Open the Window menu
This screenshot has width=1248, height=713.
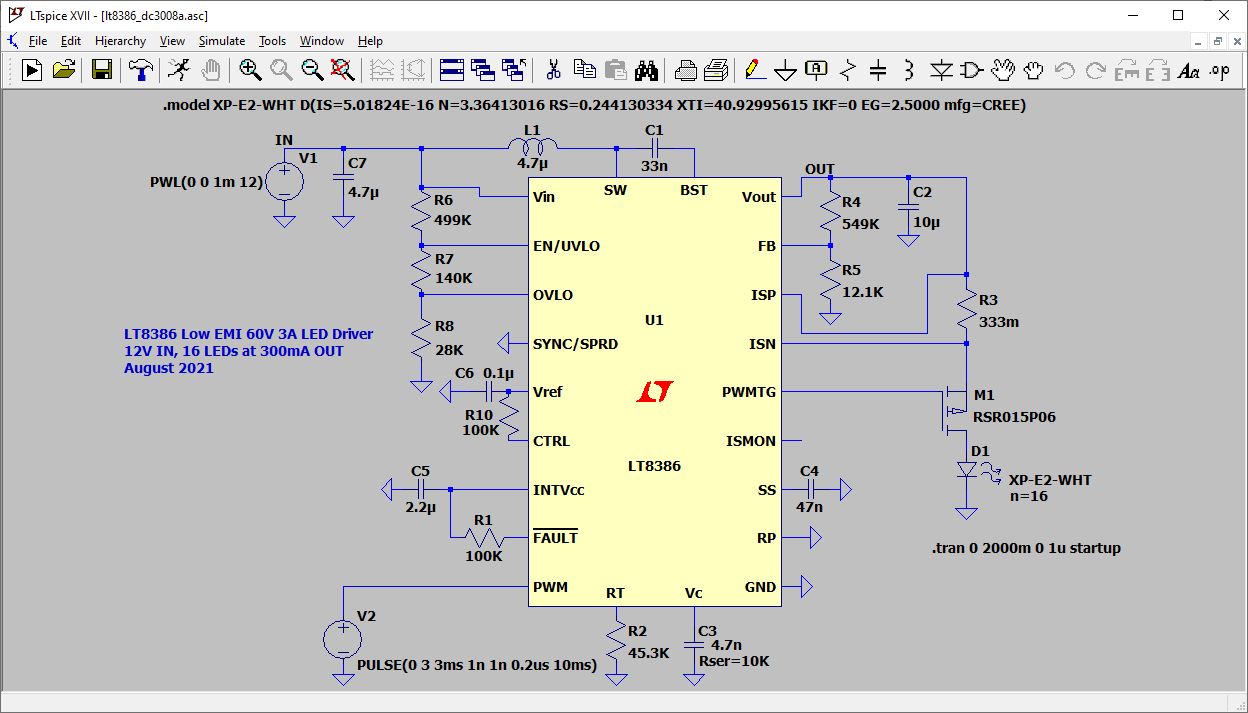[322, 41]
